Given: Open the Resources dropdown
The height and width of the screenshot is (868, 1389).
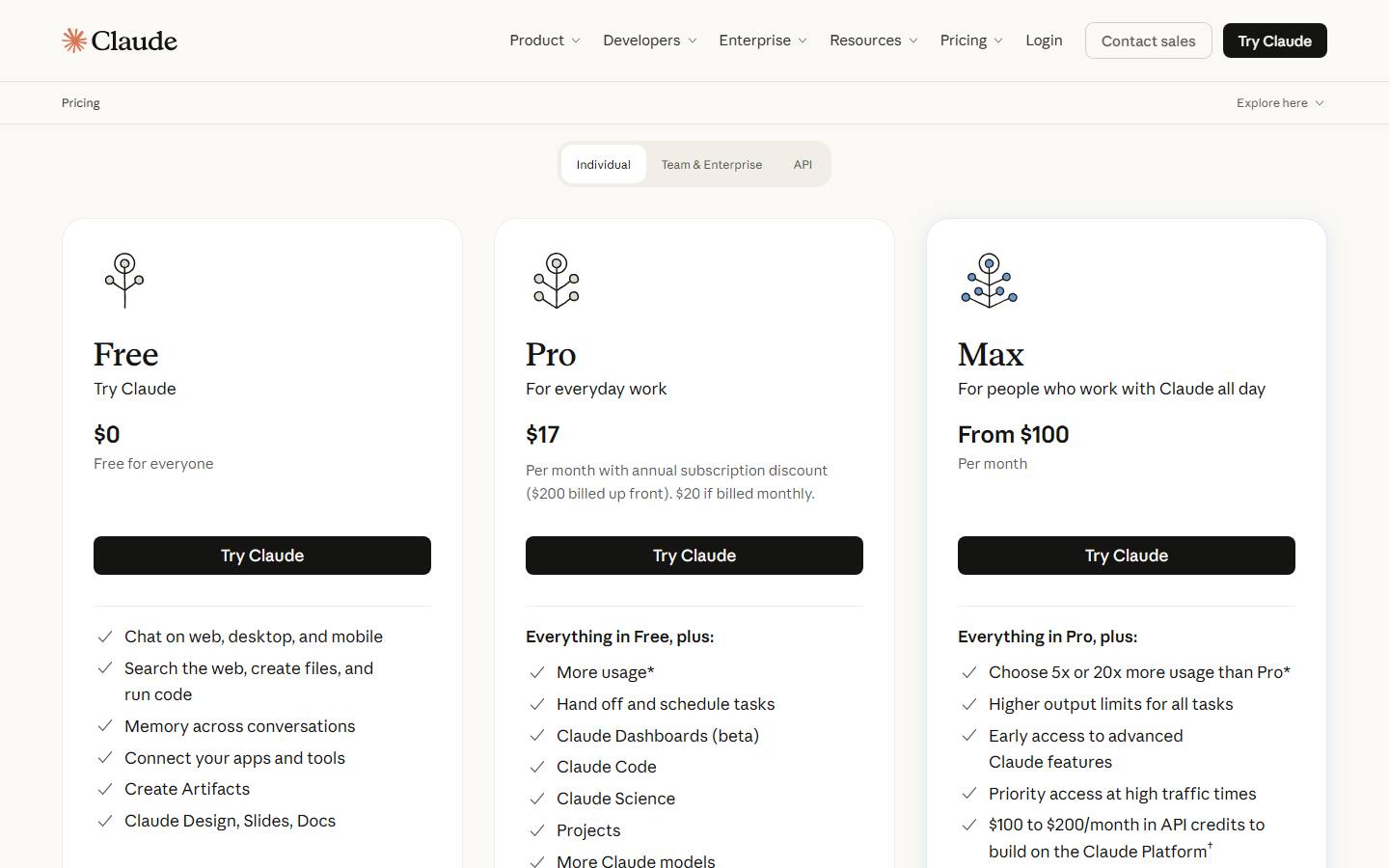Looking at the screenshot, I should 874,41.
